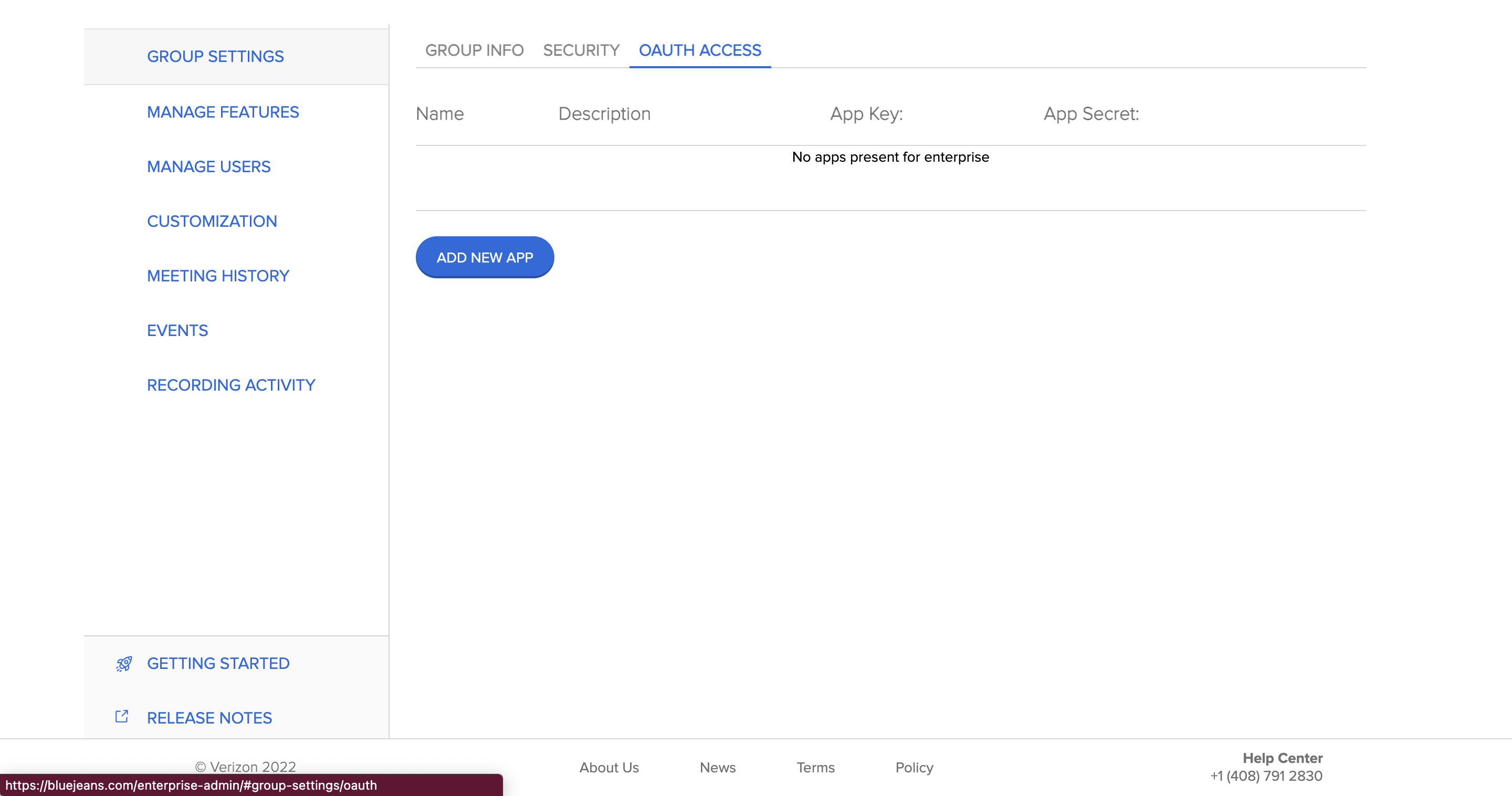Open the Help Center link

click(x=1282, y=758)
